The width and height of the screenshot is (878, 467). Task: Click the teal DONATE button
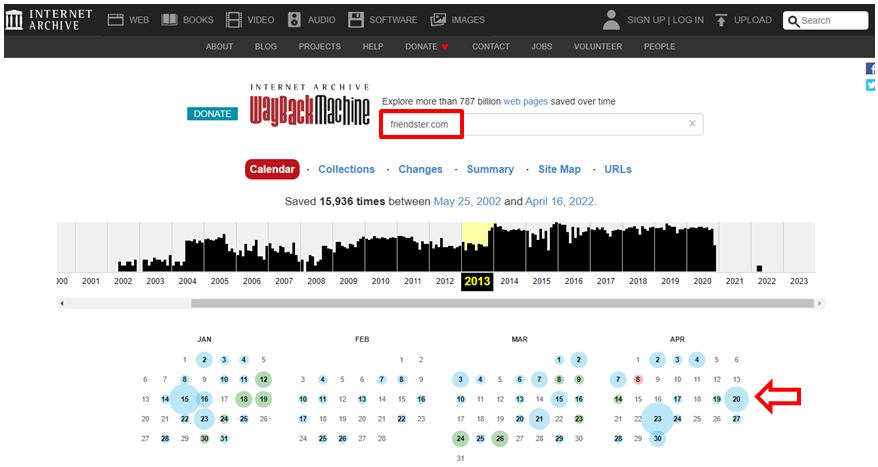tap(212, 114)
